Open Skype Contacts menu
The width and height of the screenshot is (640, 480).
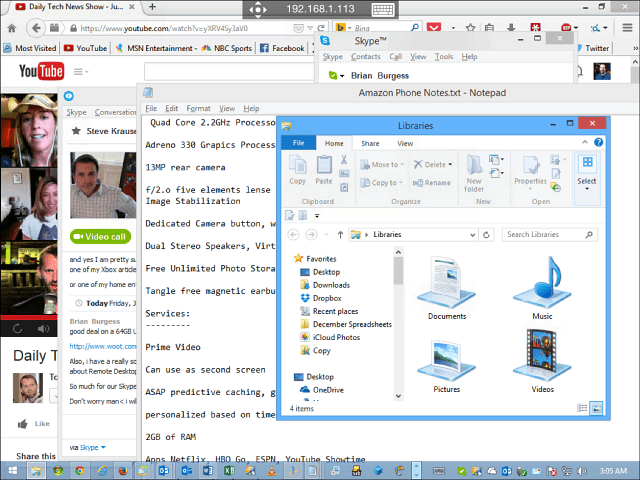[x=366, y=56]
